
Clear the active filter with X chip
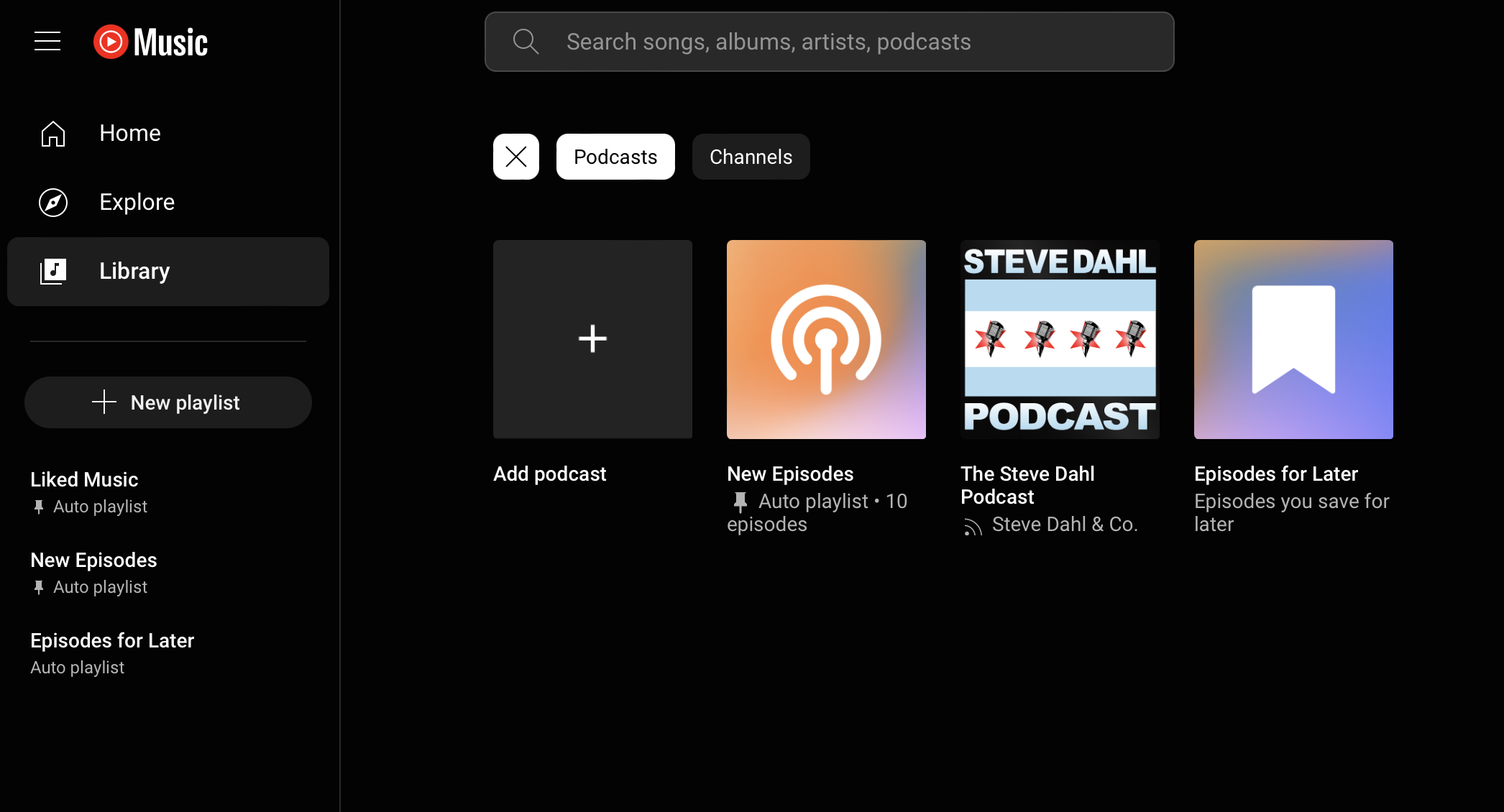516,157
